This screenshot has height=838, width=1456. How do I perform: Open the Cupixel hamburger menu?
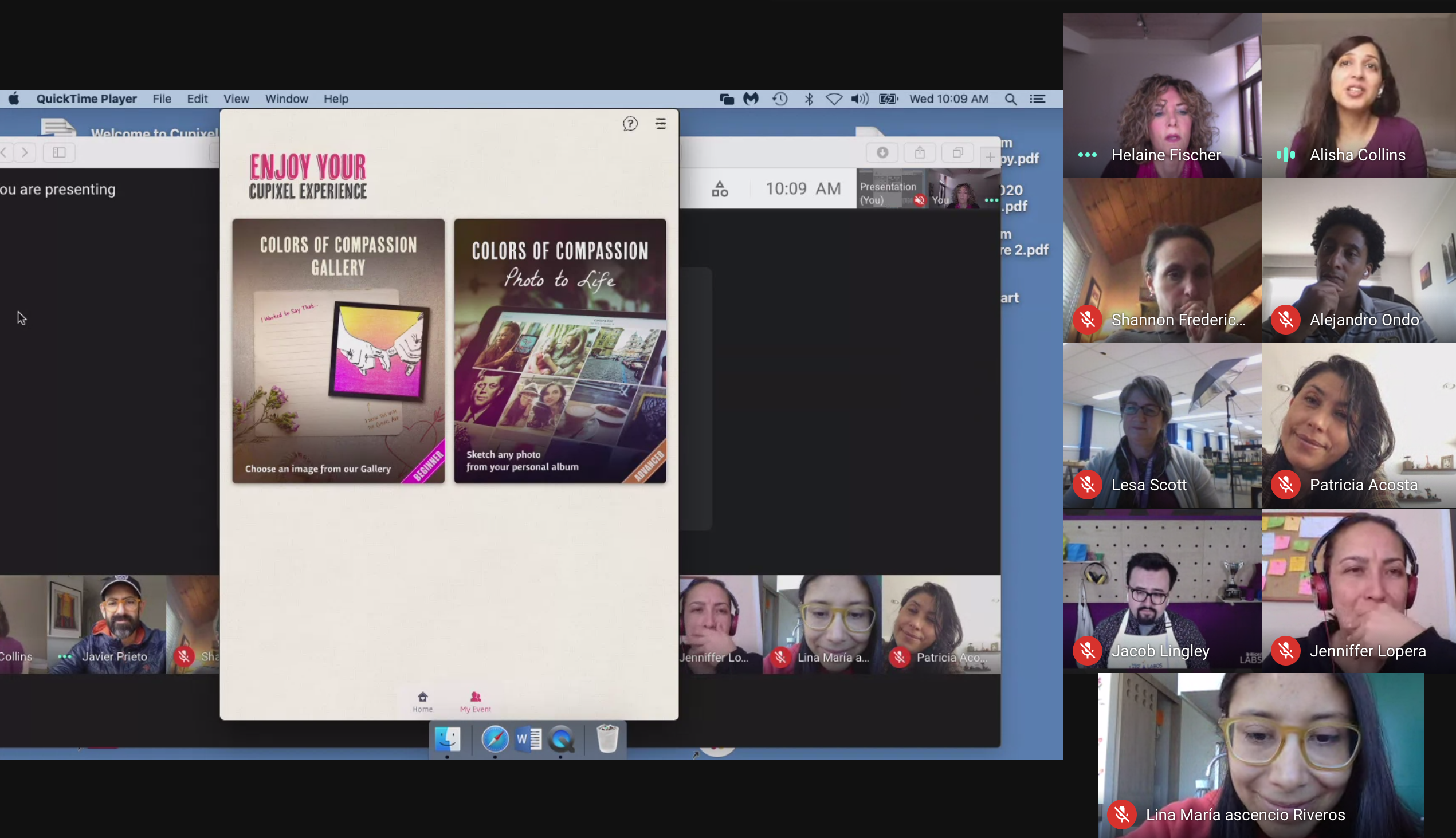click(x=660, y=124)
